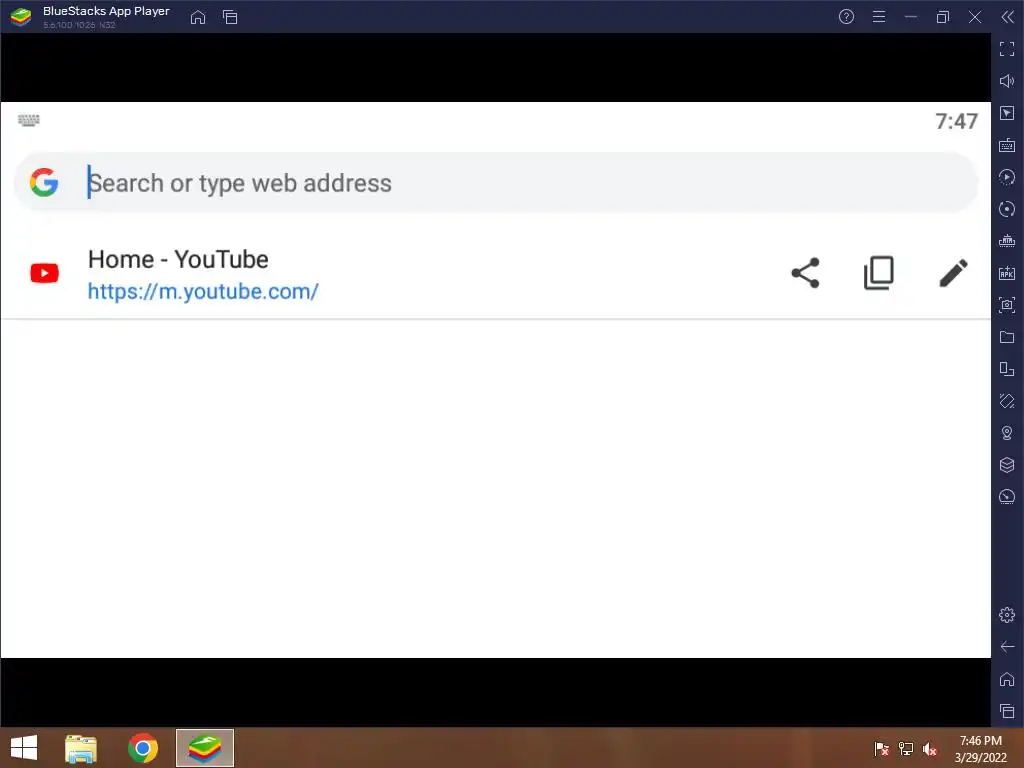Toggle cursor lock in BlueStacks sidebar
Image resolution: width=1024 pixels, height=768 pixels.
pos(1007,113)
